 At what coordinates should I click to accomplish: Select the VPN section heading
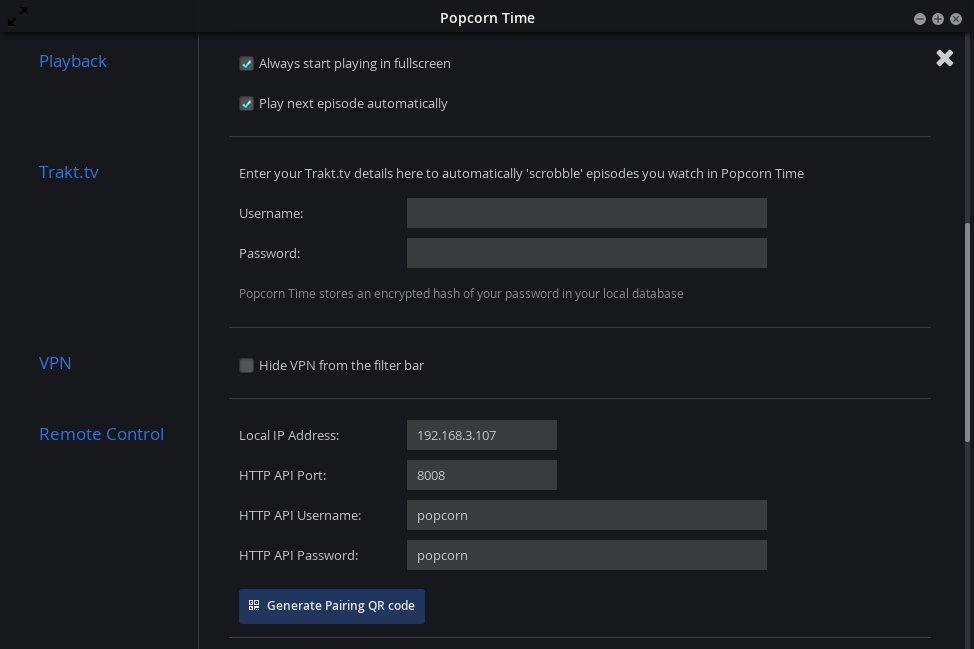tap(55, 363)
